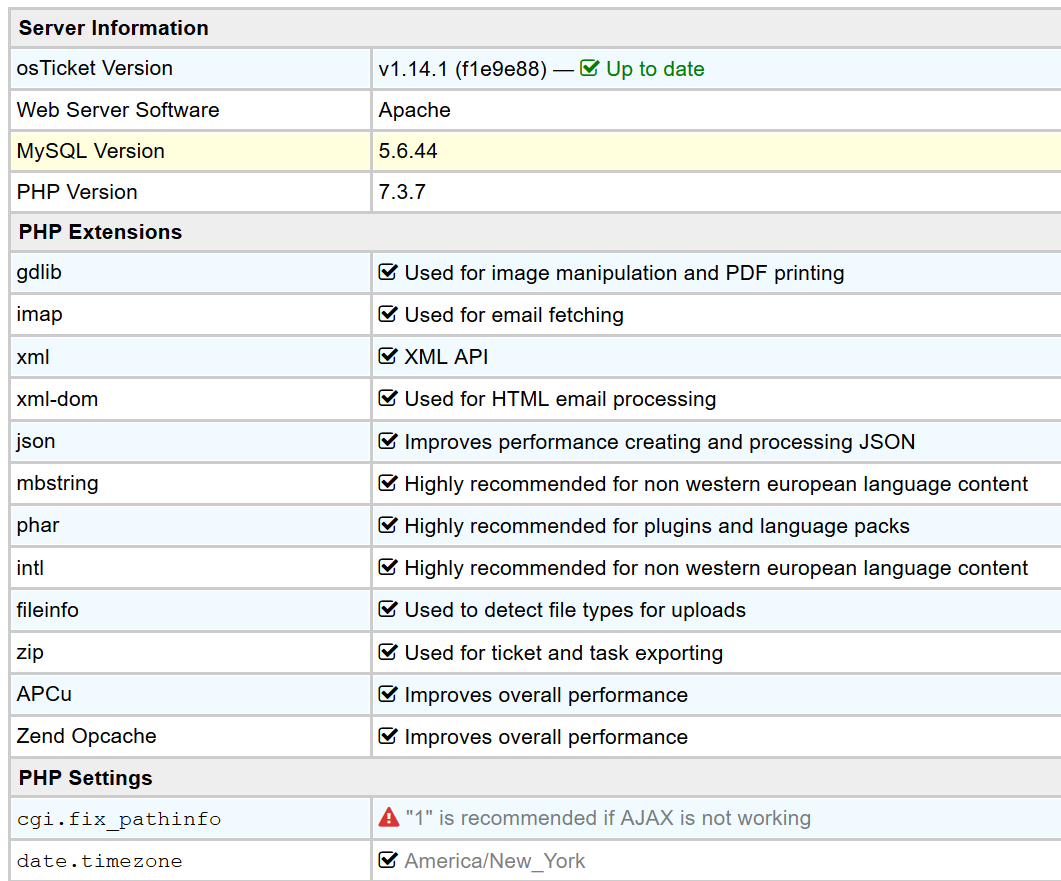Image resolution: width=1061 pixels, height=881 pixels.
Task: Click the description text in the mbstring row
Action: click(717, 484)
